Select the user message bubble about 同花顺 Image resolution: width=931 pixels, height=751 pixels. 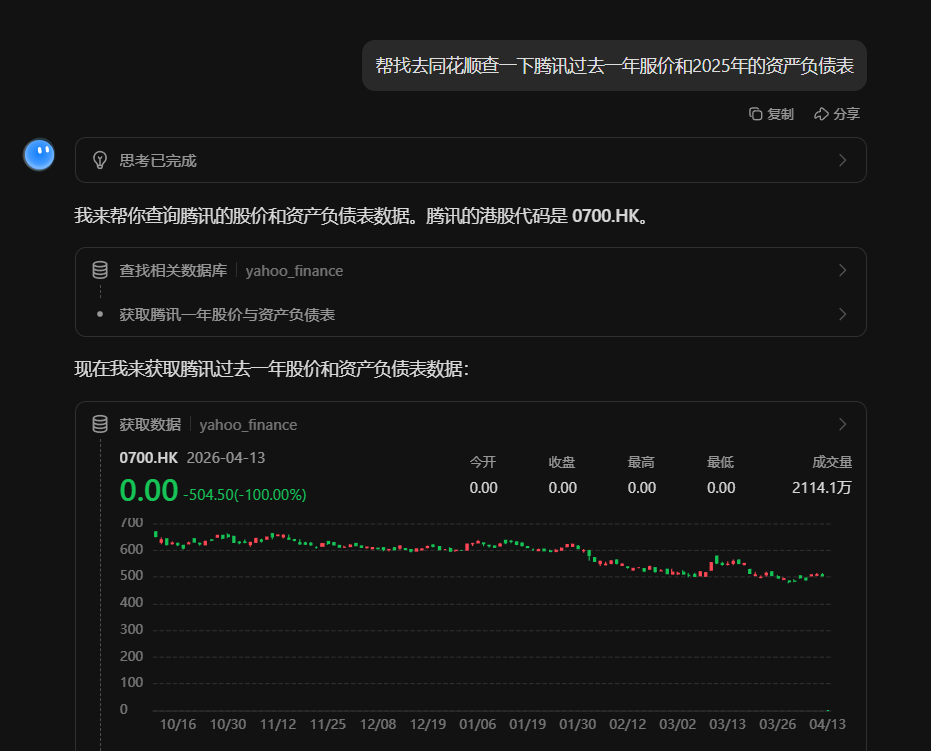pos(614,65)
